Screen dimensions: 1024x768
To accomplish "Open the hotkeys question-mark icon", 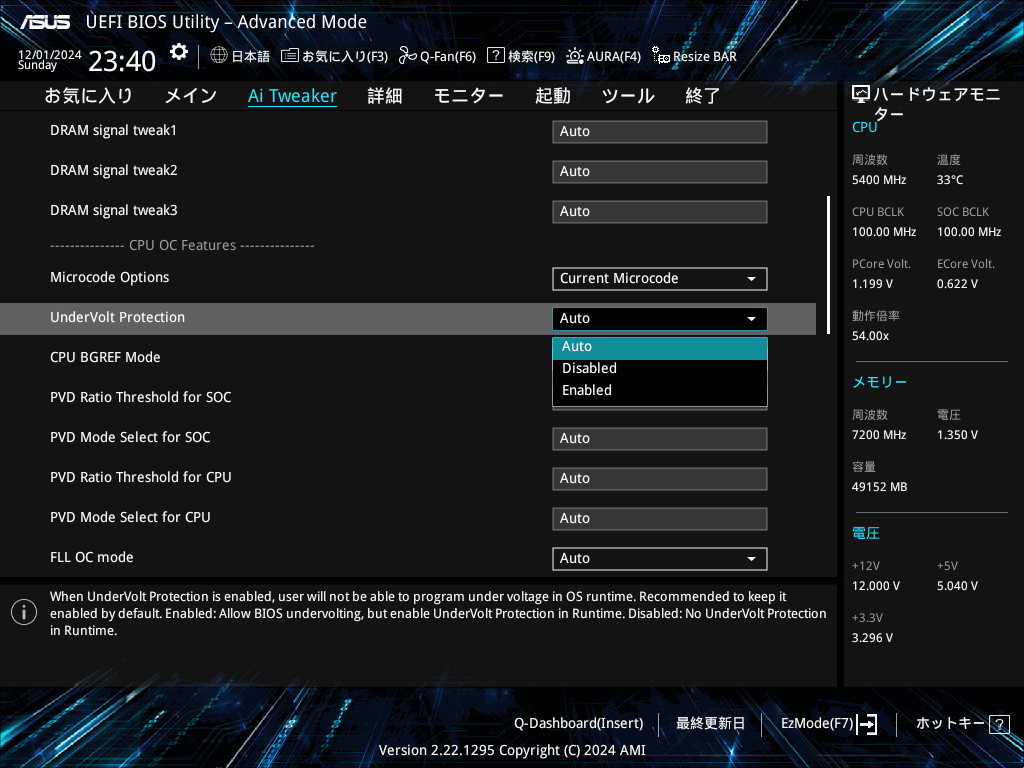I will point(999,724).
